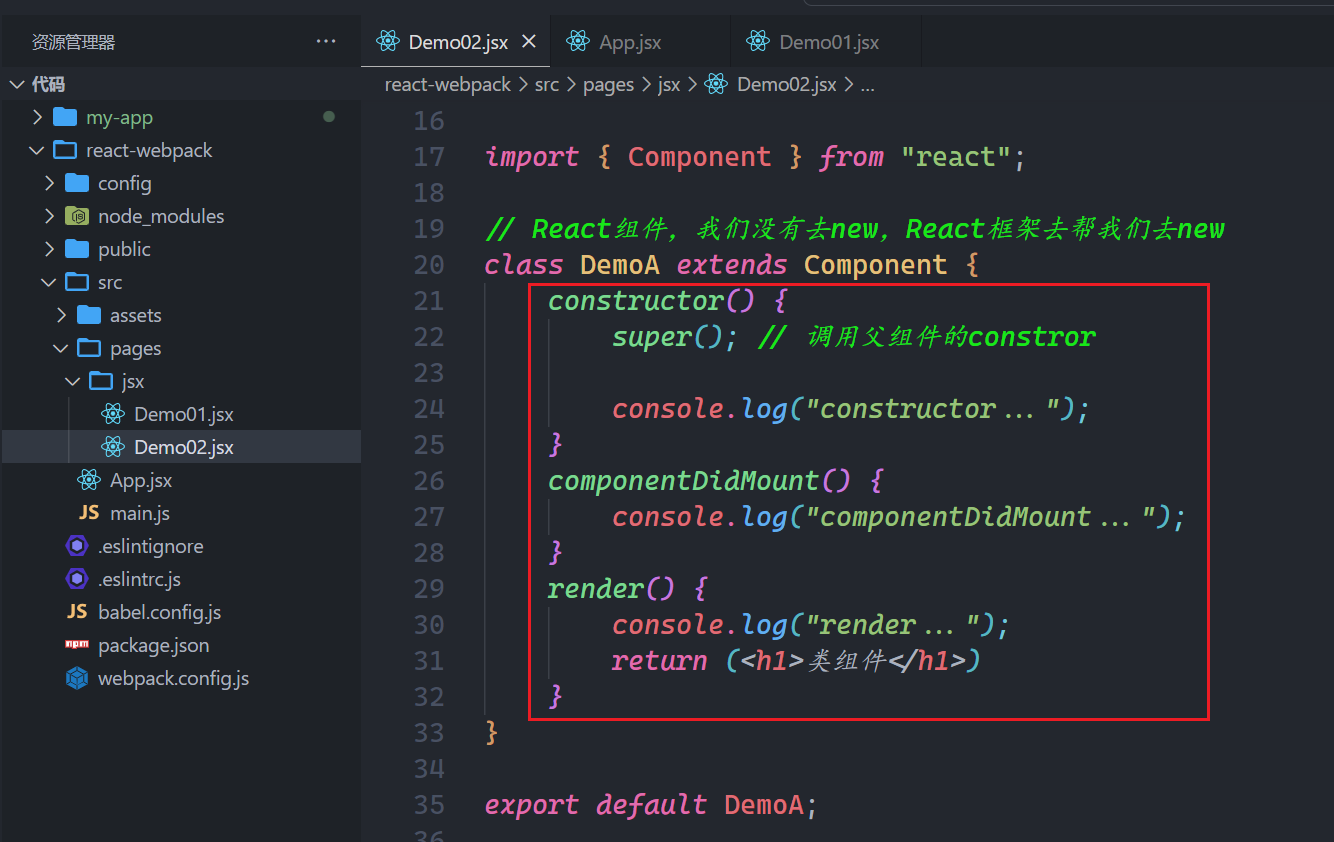Click the config folder icon
The height and width of the screenshot is (842, 1334).
click(77, 183)
